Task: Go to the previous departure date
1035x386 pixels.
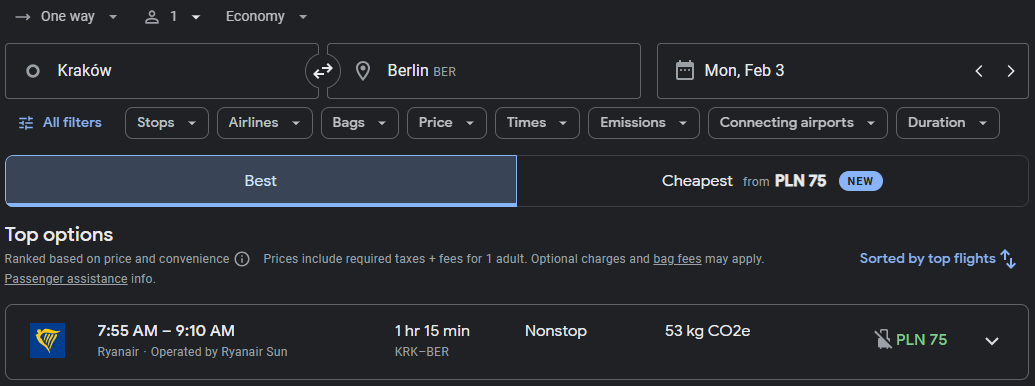Action: pos(979,71)
